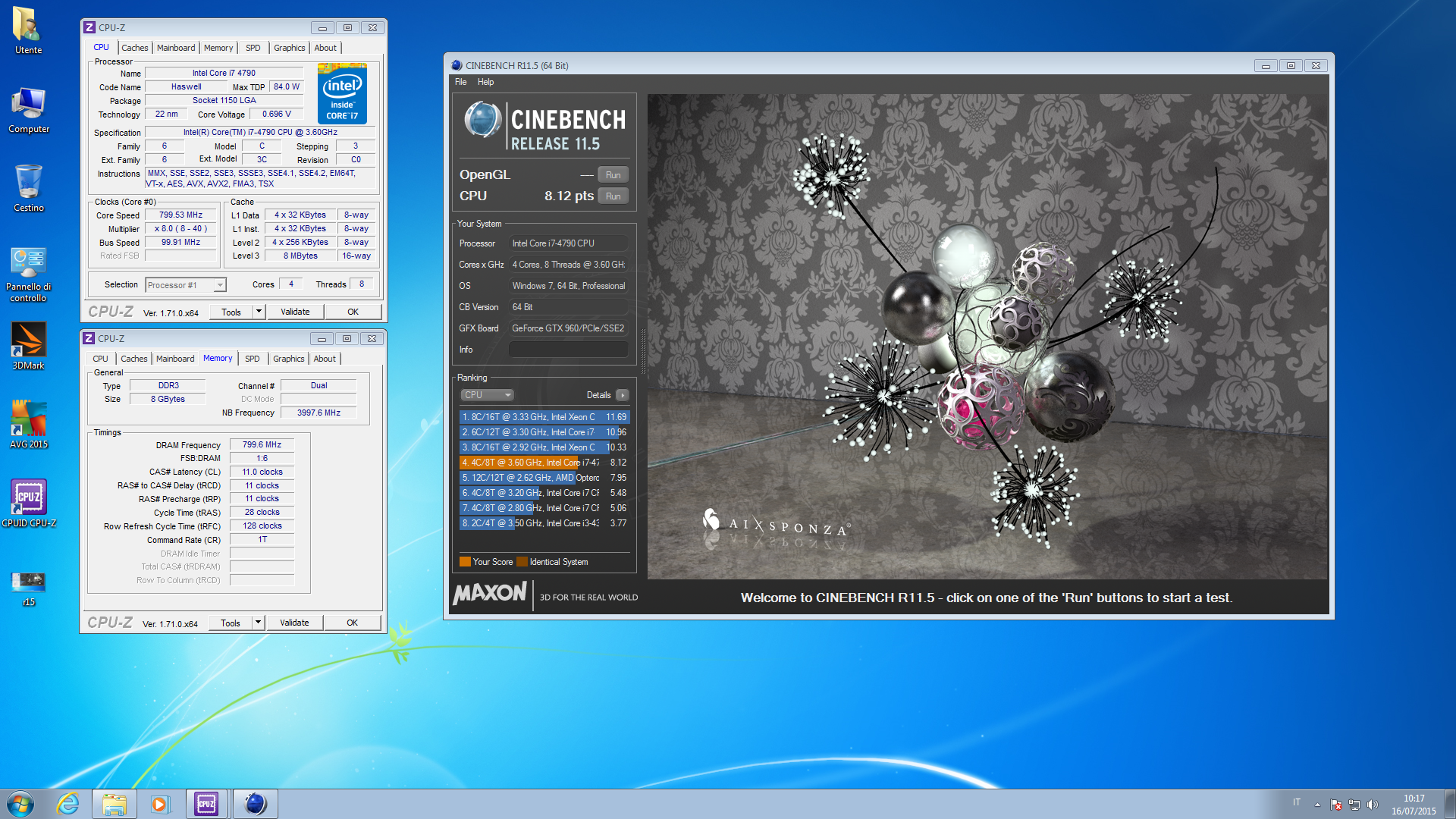Click OK in lower CPU-Z window
1456x819 pixels.
pos(352,623)
